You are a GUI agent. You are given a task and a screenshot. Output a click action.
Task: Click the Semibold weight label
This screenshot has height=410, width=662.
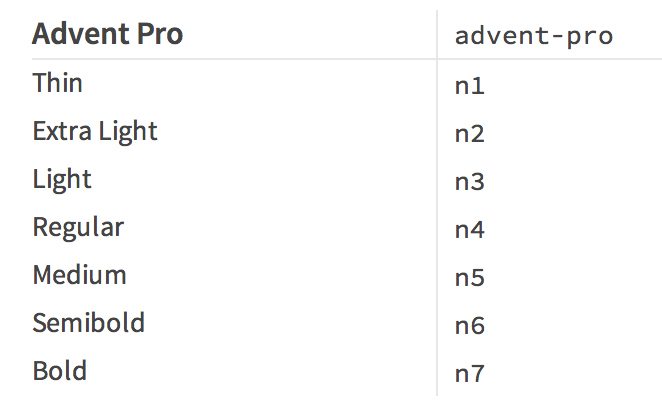click(x=89, y=323)
